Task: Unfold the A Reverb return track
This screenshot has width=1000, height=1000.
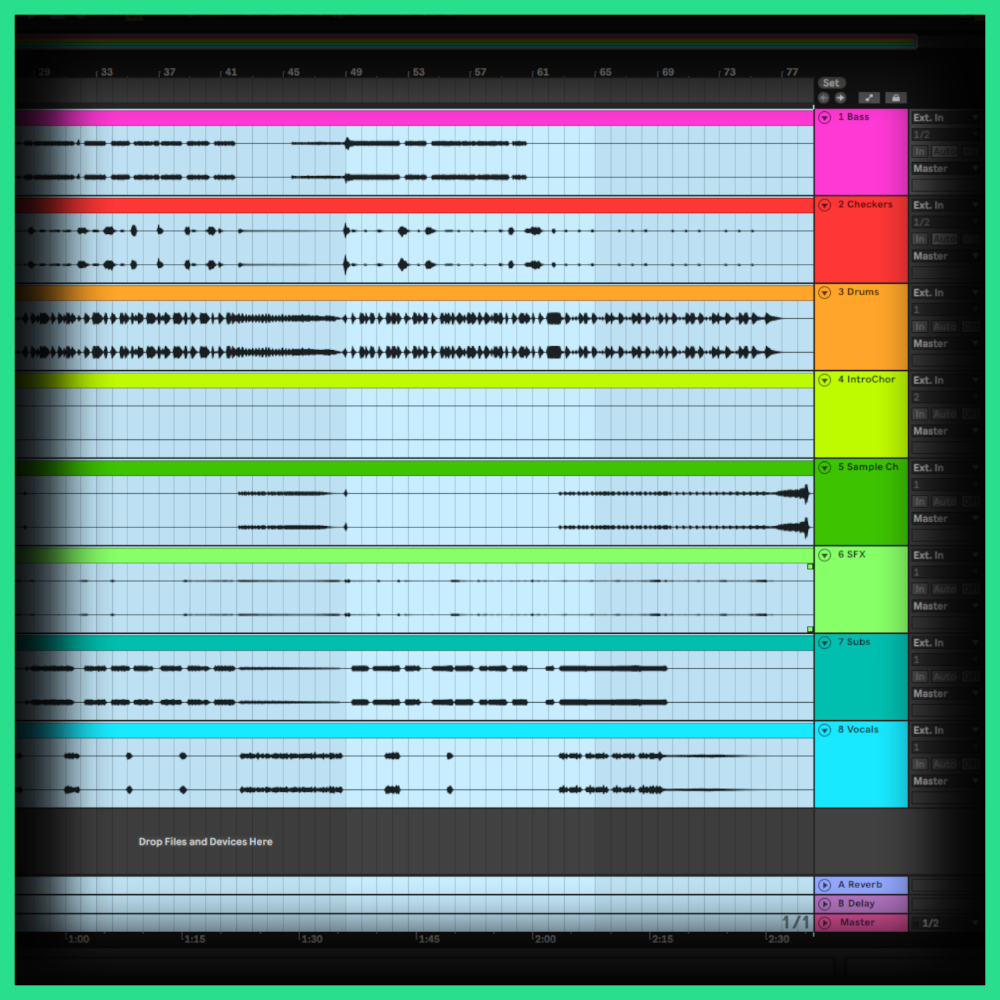Action: point(825,885)
